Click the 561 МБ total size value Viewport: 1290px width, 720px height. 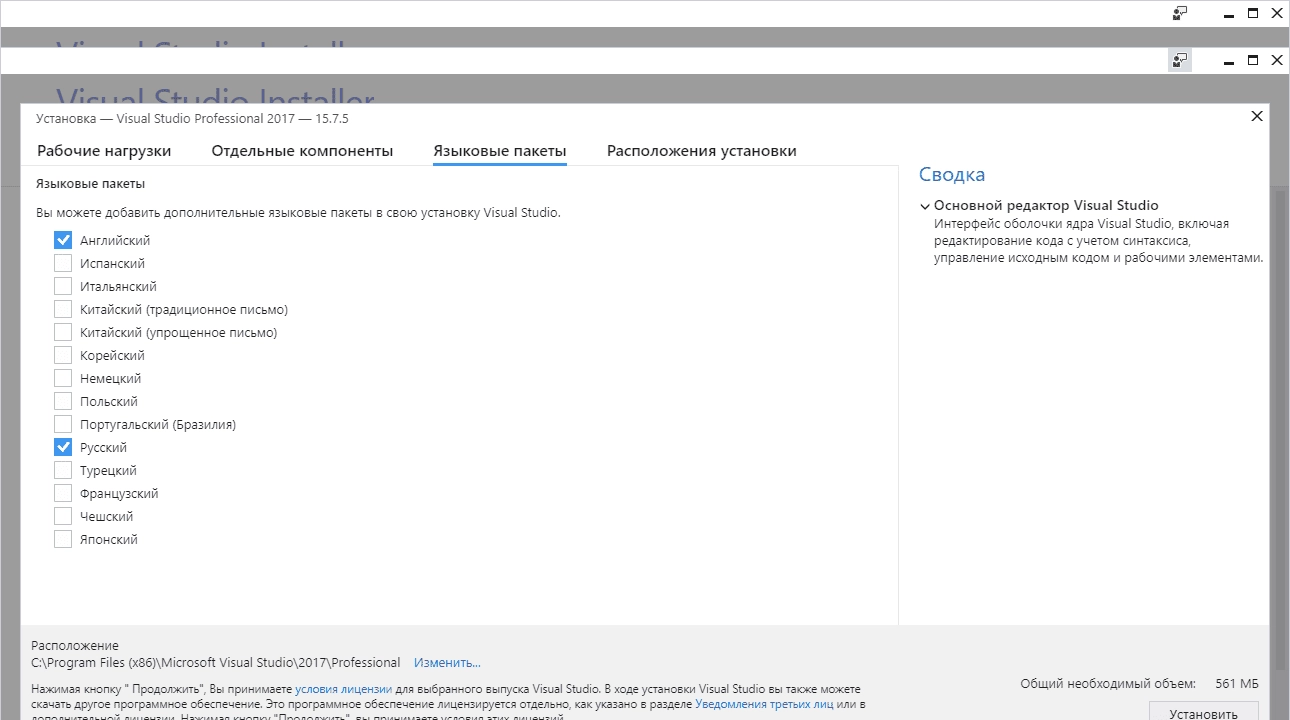[1237, 684]
